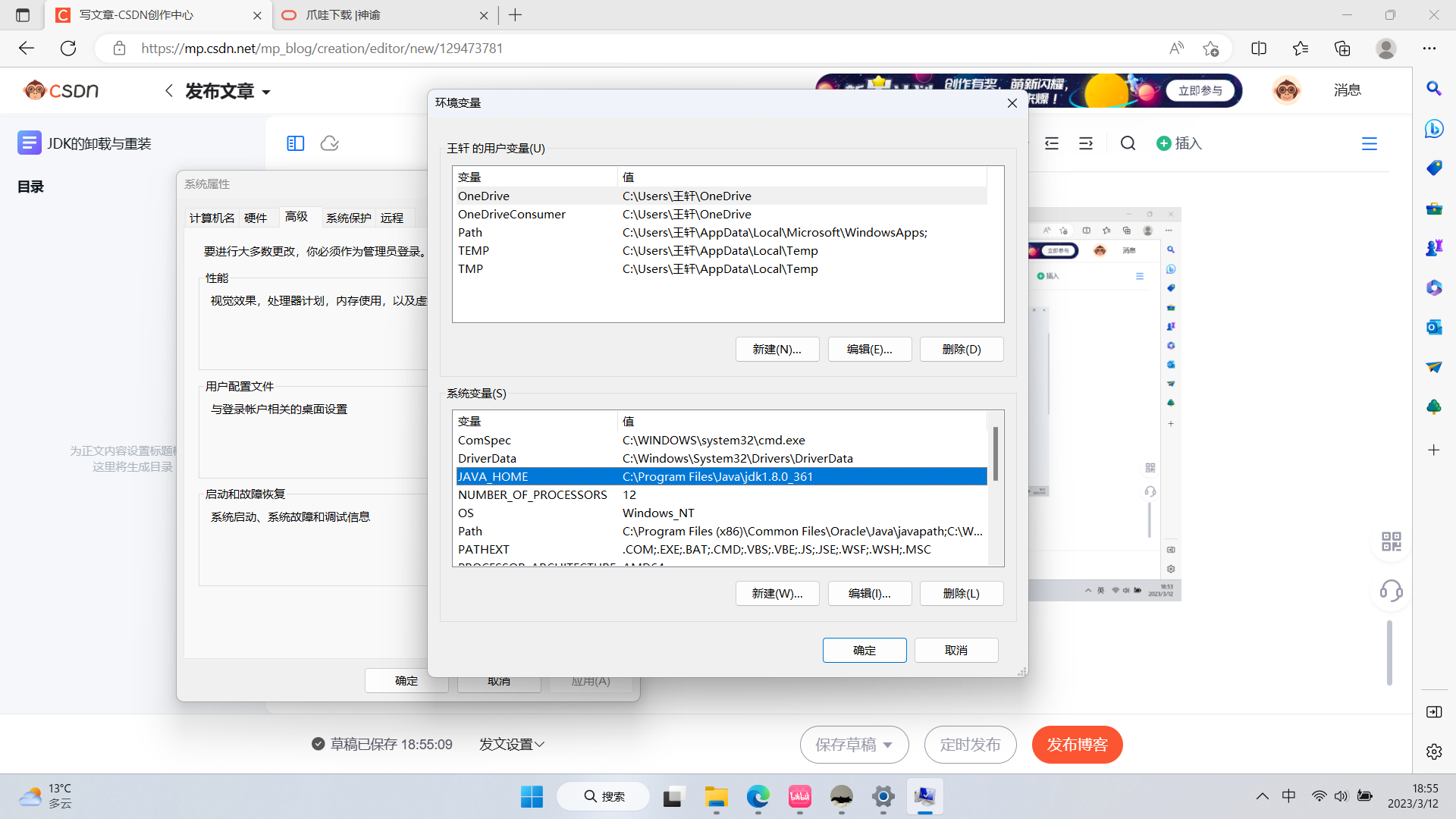Expand the 发文设置 chevron
Viewport: 1456px width, 819px height.
pos(540,745)
